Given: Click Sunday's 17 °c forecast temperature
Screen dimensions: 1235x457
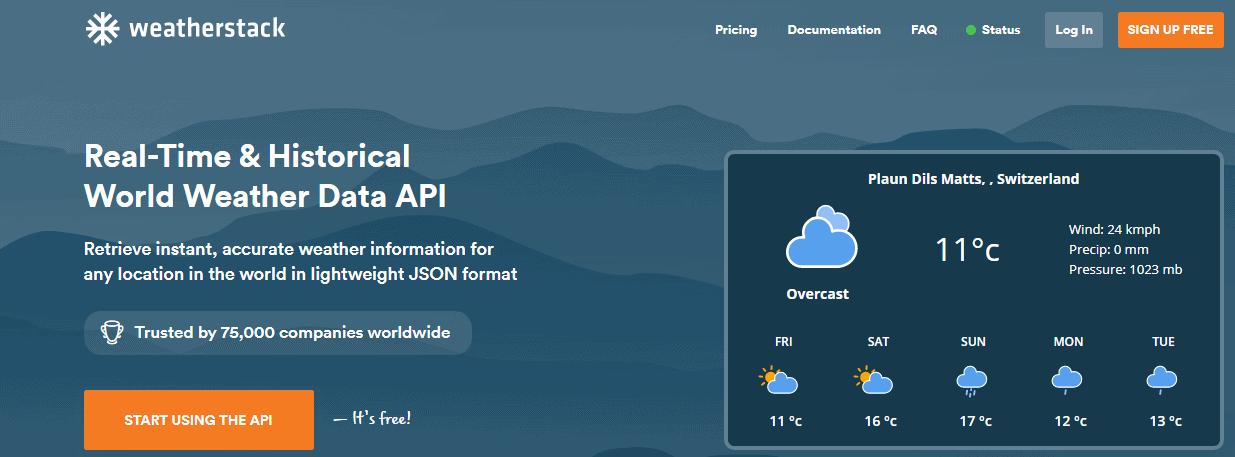Looking at the screenshot, I should [x=975, y=421].
